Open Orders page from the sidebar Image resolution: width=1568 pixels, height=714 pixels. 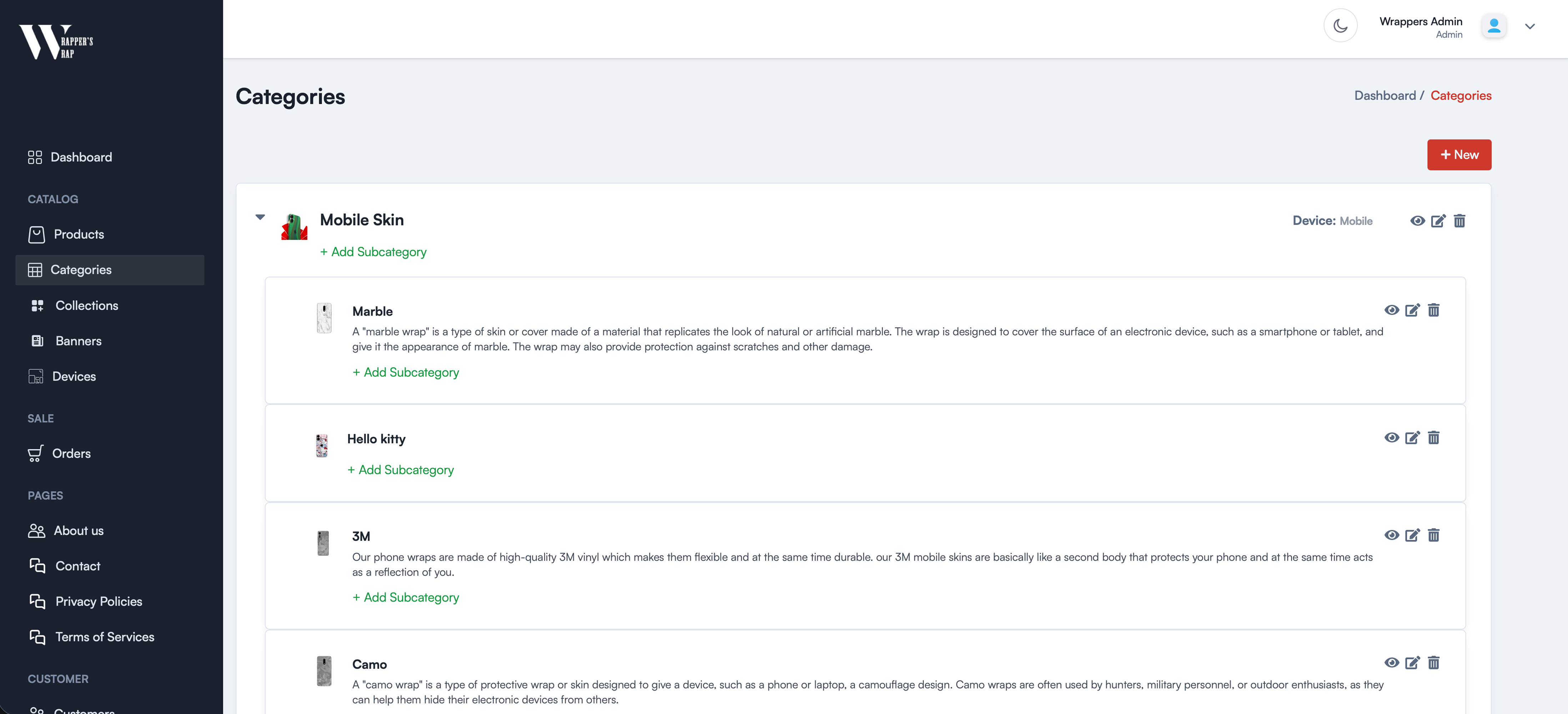point(71,453)
